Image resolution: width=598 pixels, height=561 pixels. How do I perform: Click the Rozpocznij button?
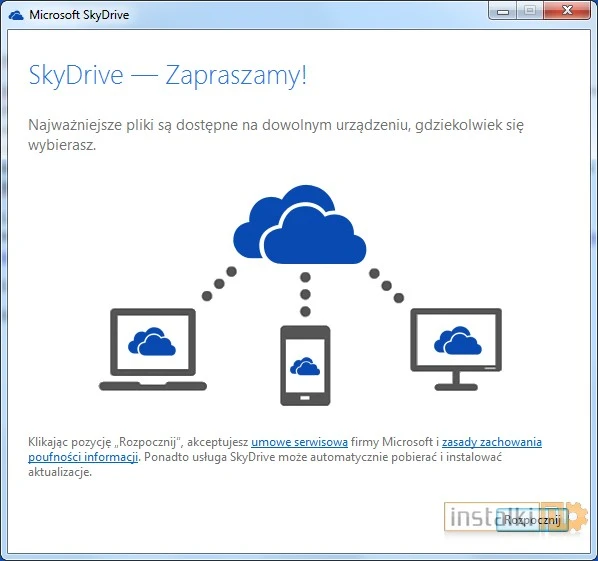click(532, 519)
